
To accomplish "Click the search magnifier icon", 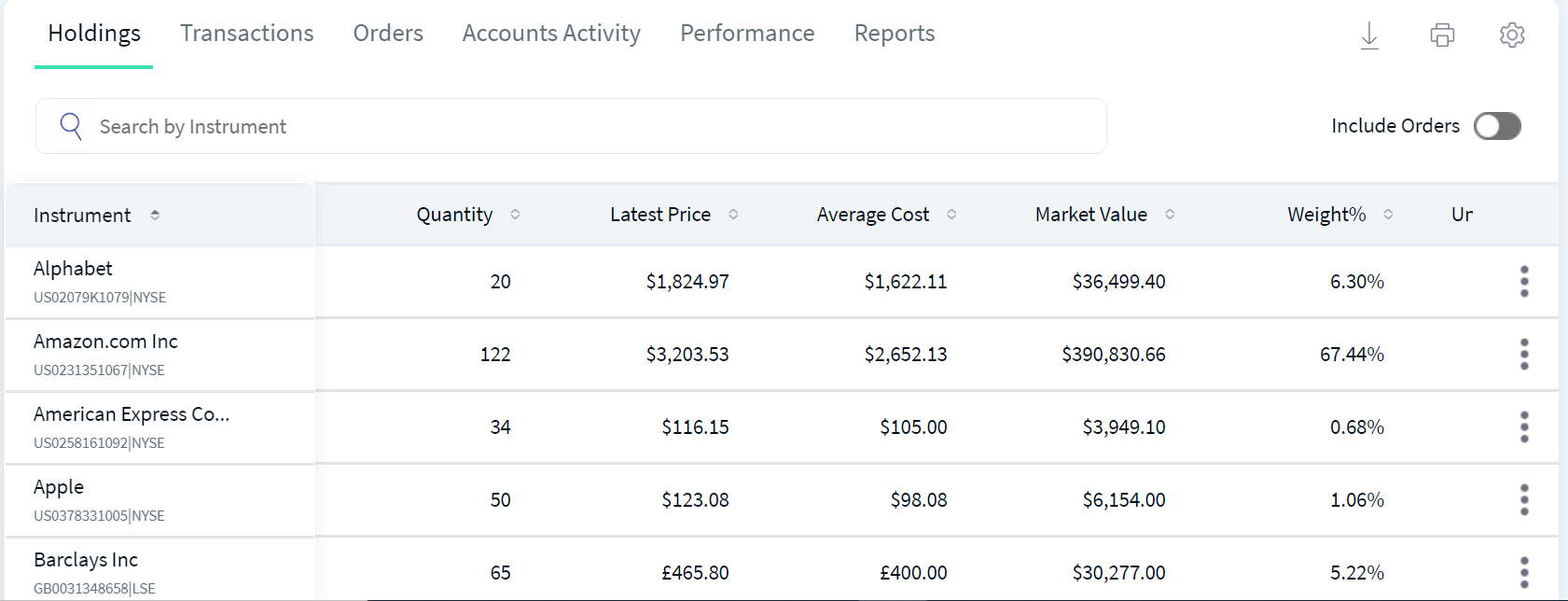I will (x=71, y=126).
